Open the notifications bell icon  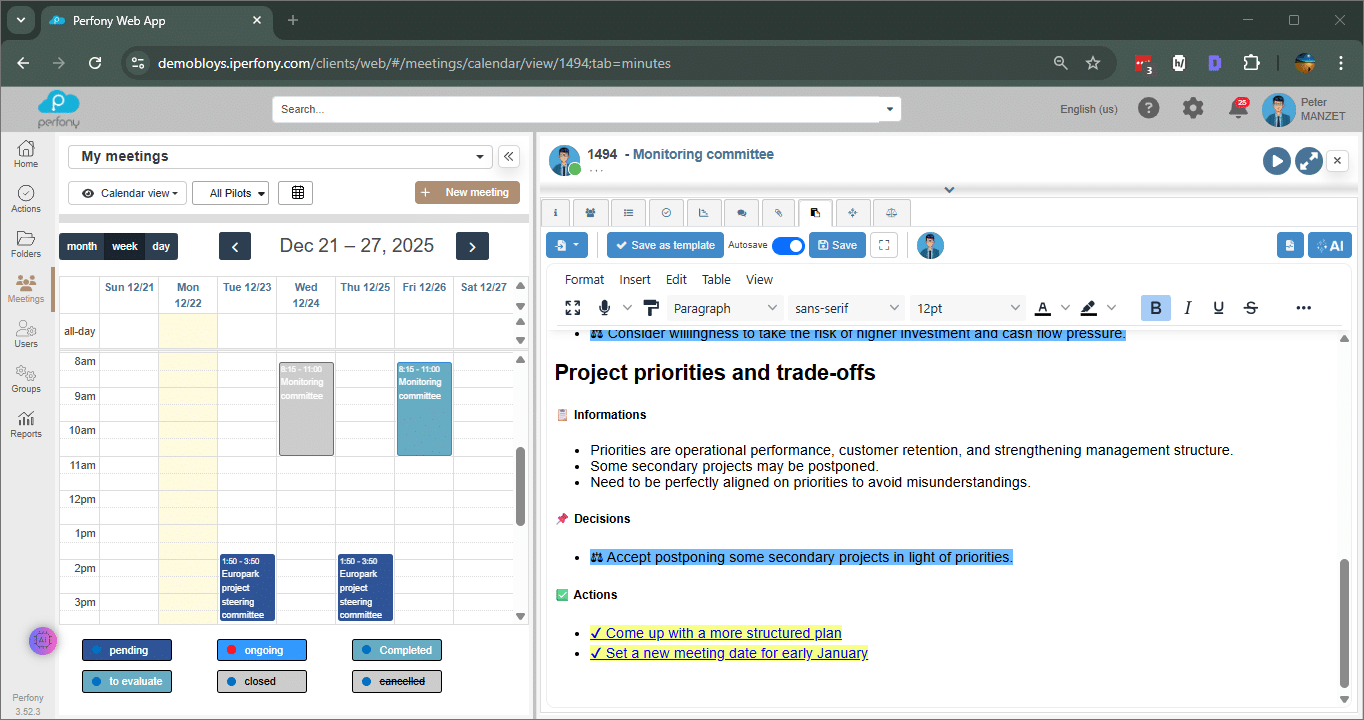tap(1237, 108)
